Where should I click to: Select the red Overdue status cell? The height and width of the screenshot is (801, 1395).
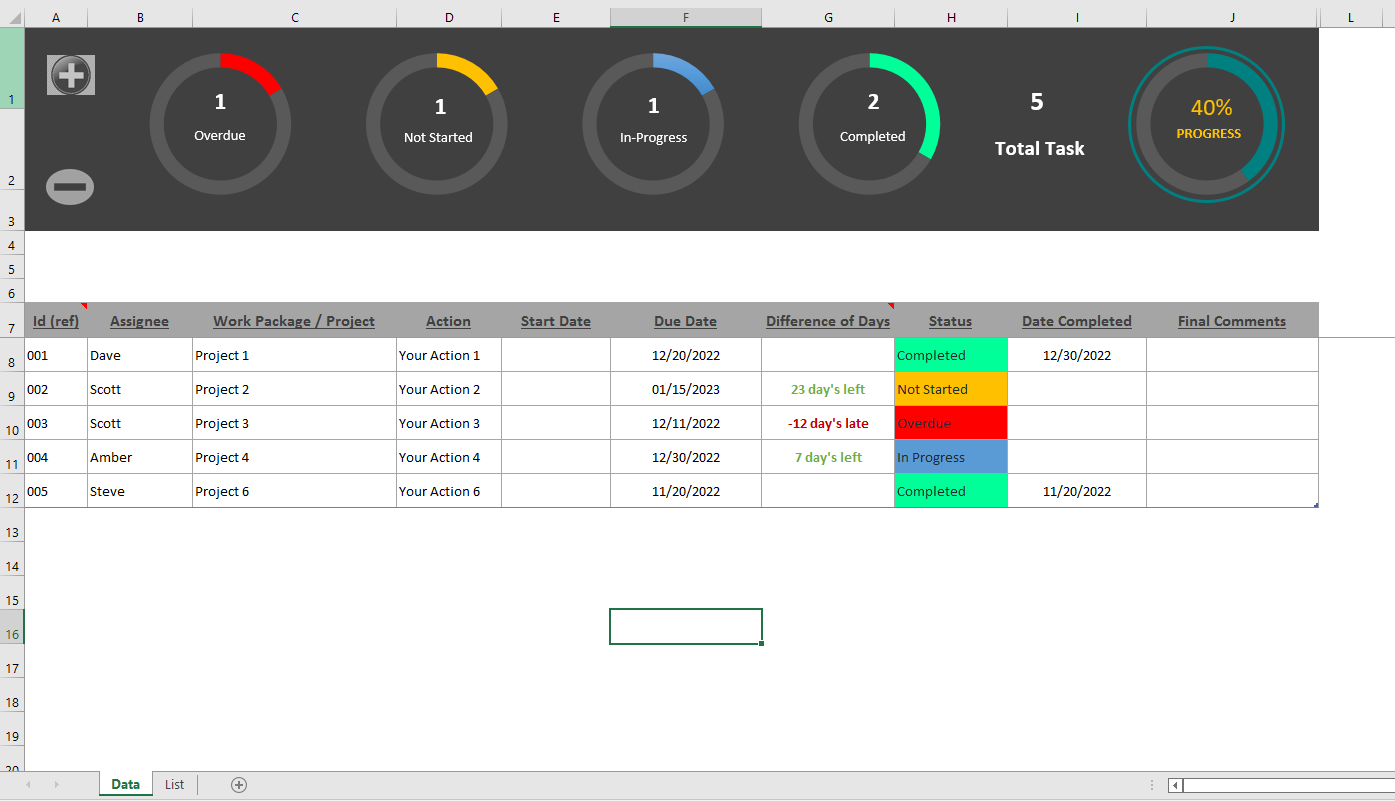click(x=951, y=423)
